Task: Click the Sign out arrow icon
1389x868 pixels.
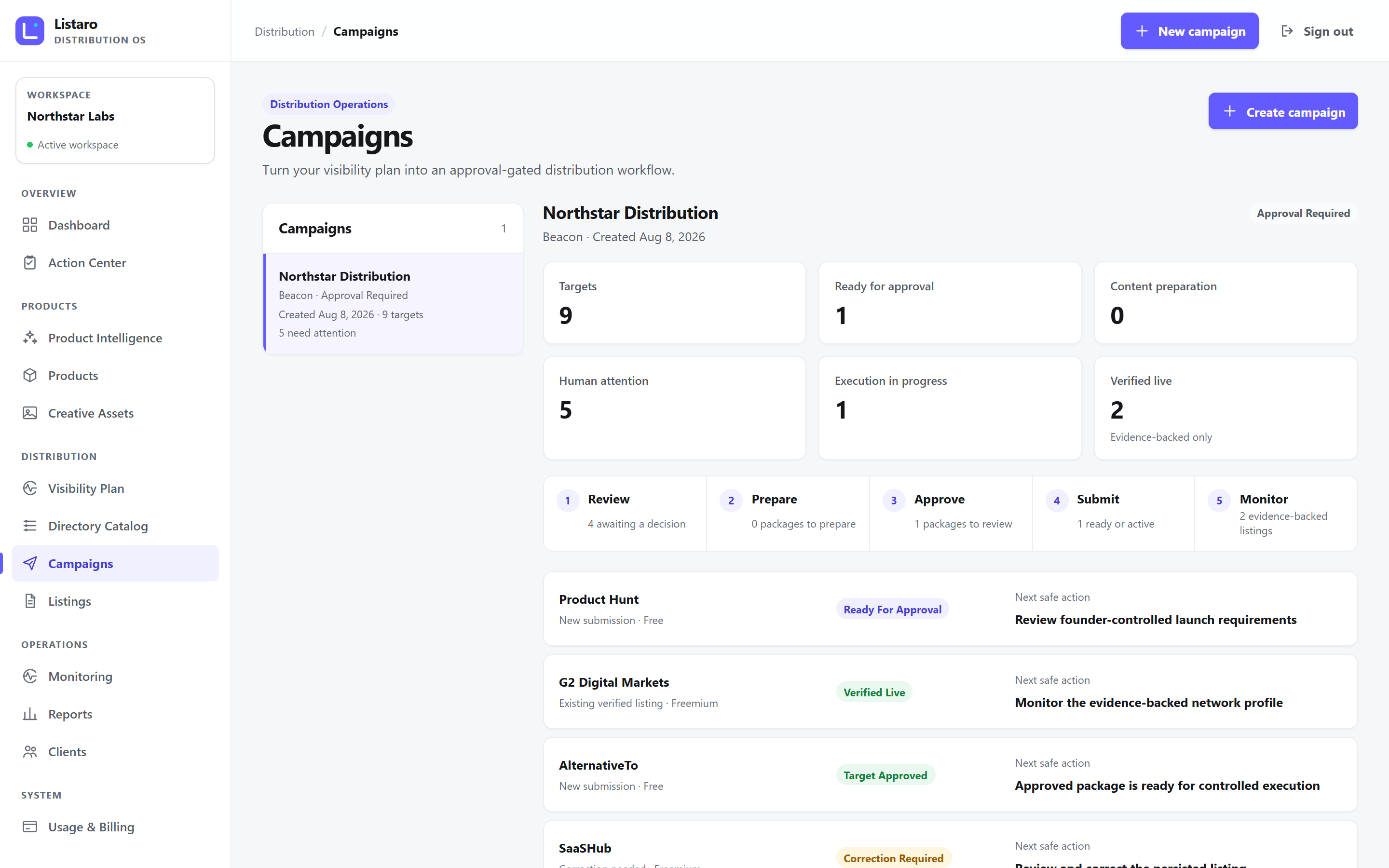Action: coord(1287,31)
